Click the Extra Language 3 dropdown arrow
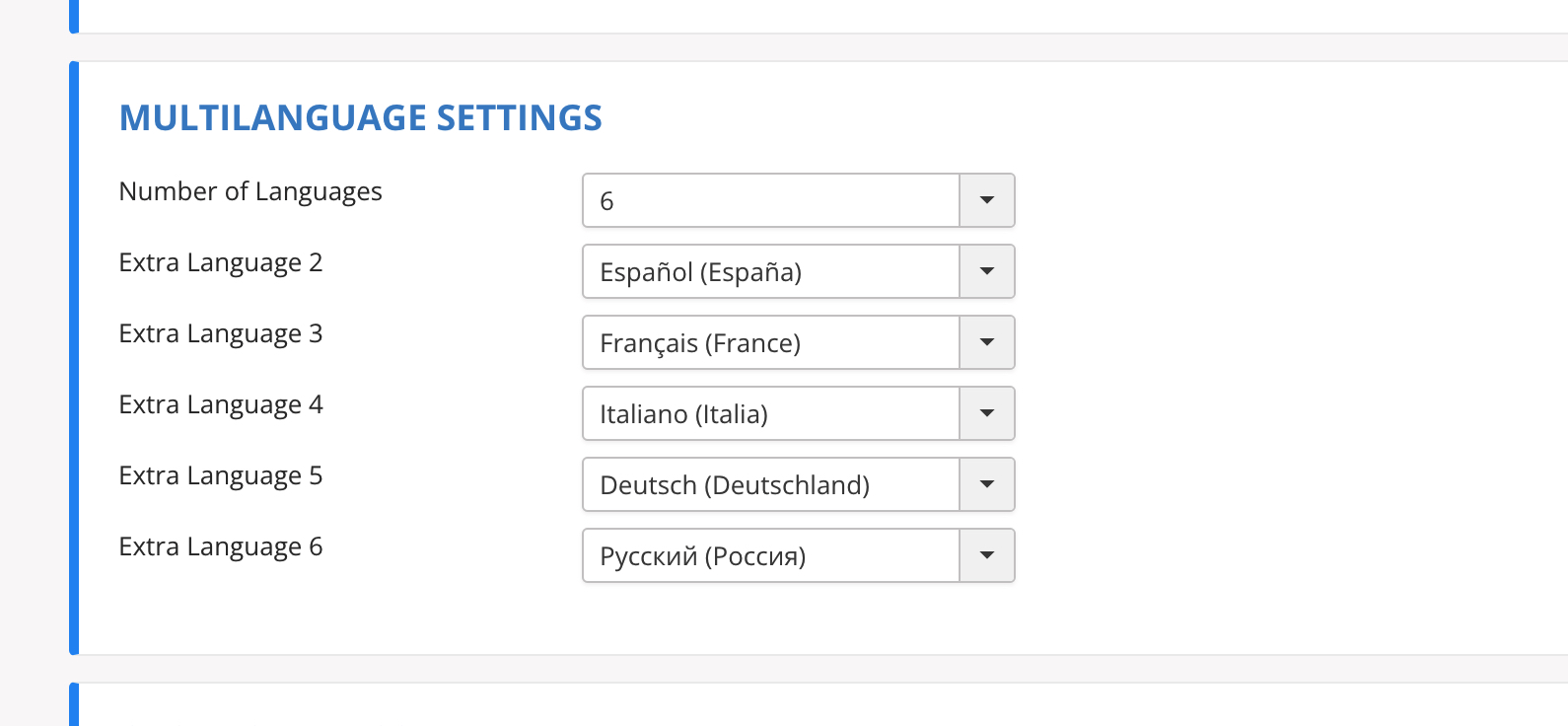Image resolution: width=1568 pixels, height=726 pixels. [985, 342]
